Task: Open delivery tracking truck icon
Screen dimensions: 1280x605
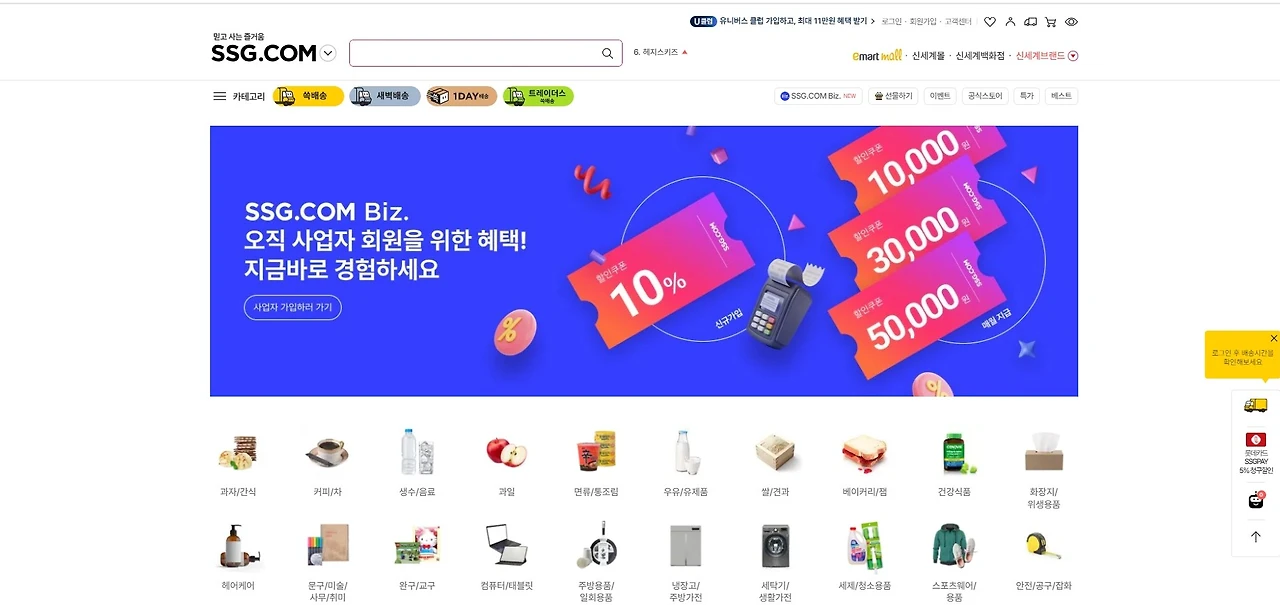Action: [x=1031, y=21]
